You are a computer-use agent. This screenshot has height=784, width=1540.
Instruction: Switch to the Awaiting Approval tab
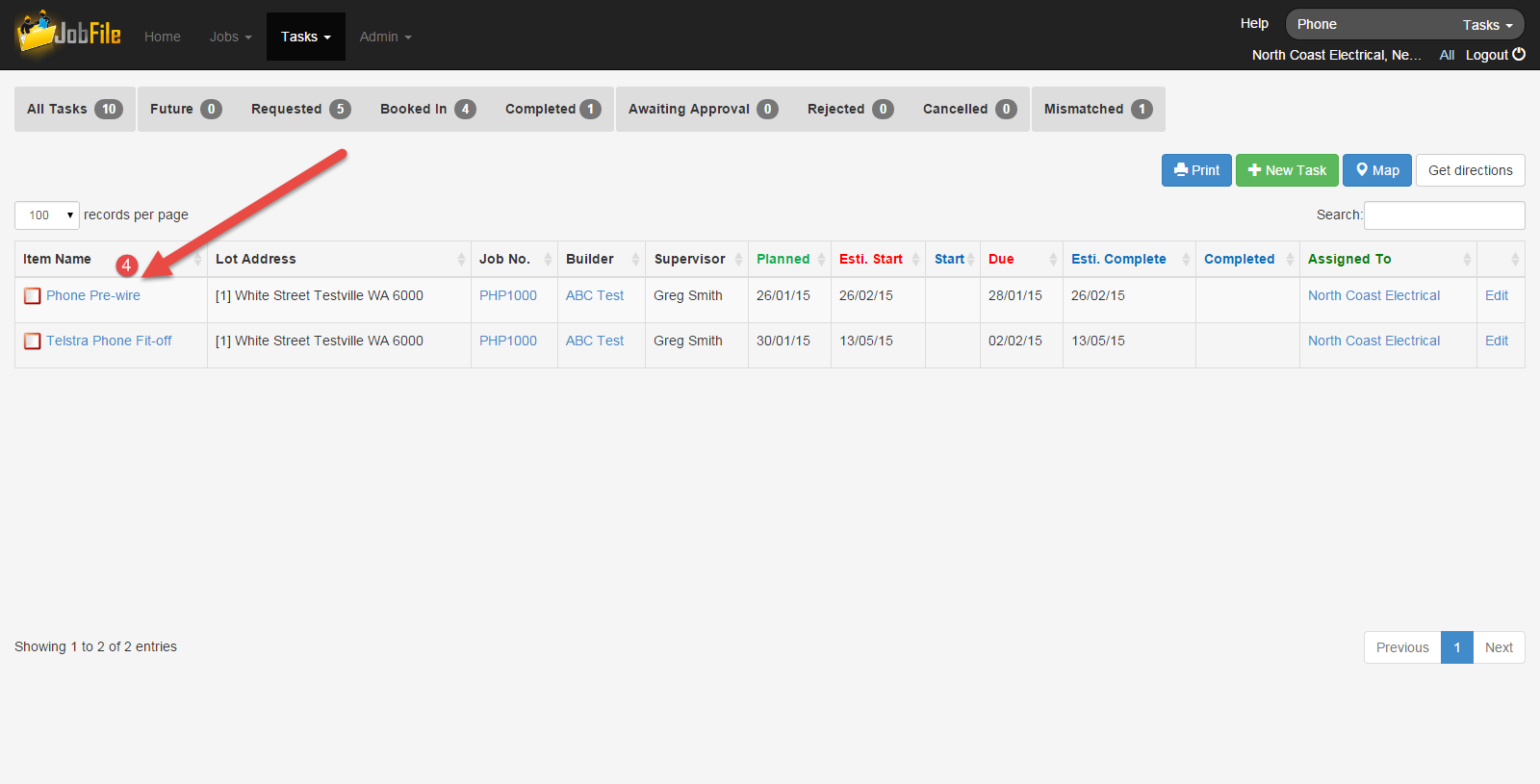point(703,109)
